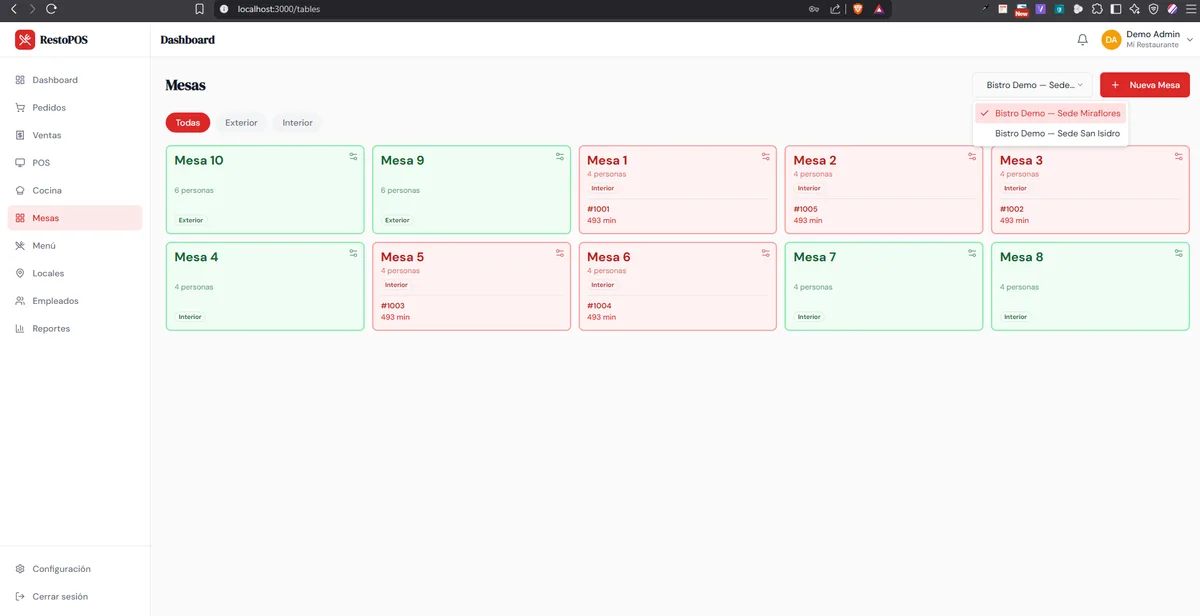
Task: Open settings icon on Mesa 7 card
Action: click(973, 253)
